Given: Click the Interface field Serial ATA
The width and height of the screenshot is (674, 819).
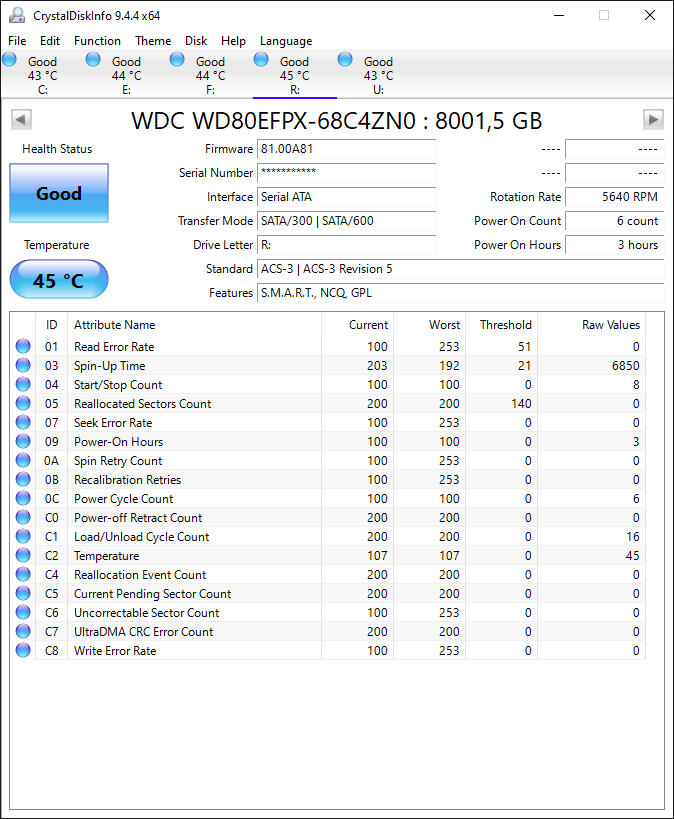Looking at the screenshot, I should (347, 197).
